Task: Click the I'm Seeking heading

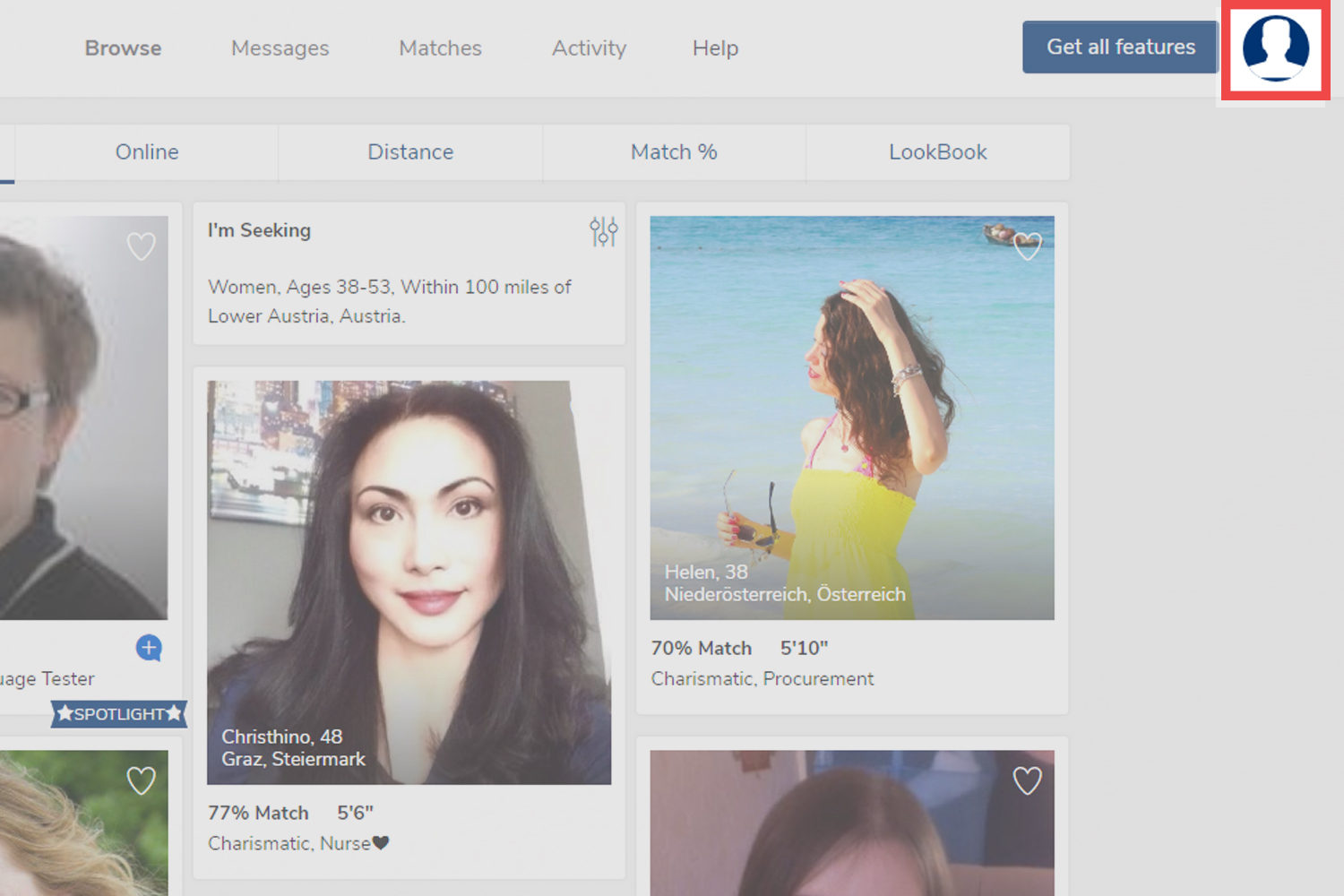Action: 259,230
